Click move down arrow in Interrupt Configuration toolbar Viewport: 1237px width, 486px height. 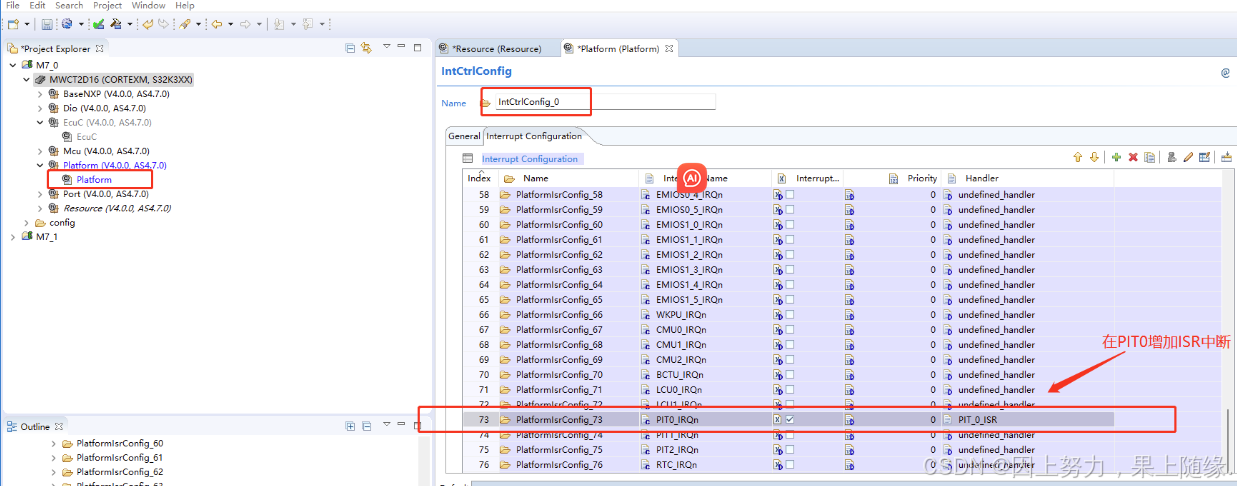(1094, 157)
